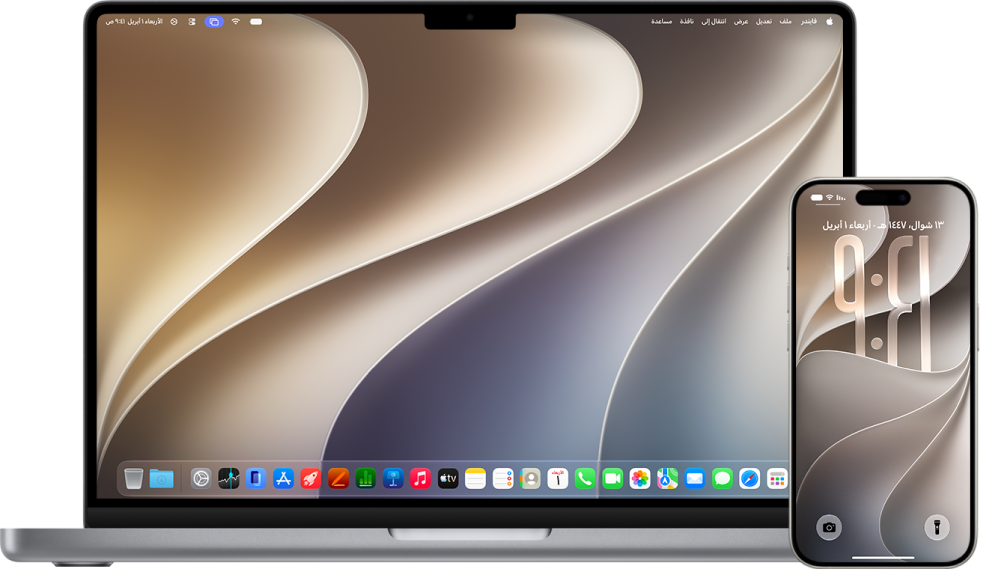
Task: Open Contacts from the Dock
Action: click(x=530, y=479)
